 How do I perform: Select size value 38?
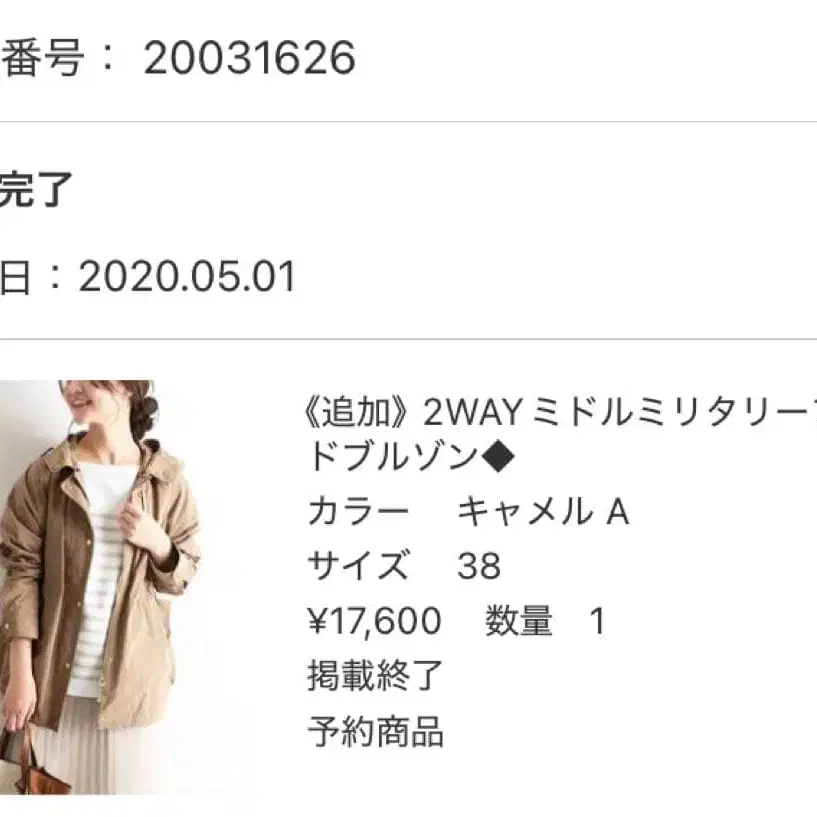479,566
